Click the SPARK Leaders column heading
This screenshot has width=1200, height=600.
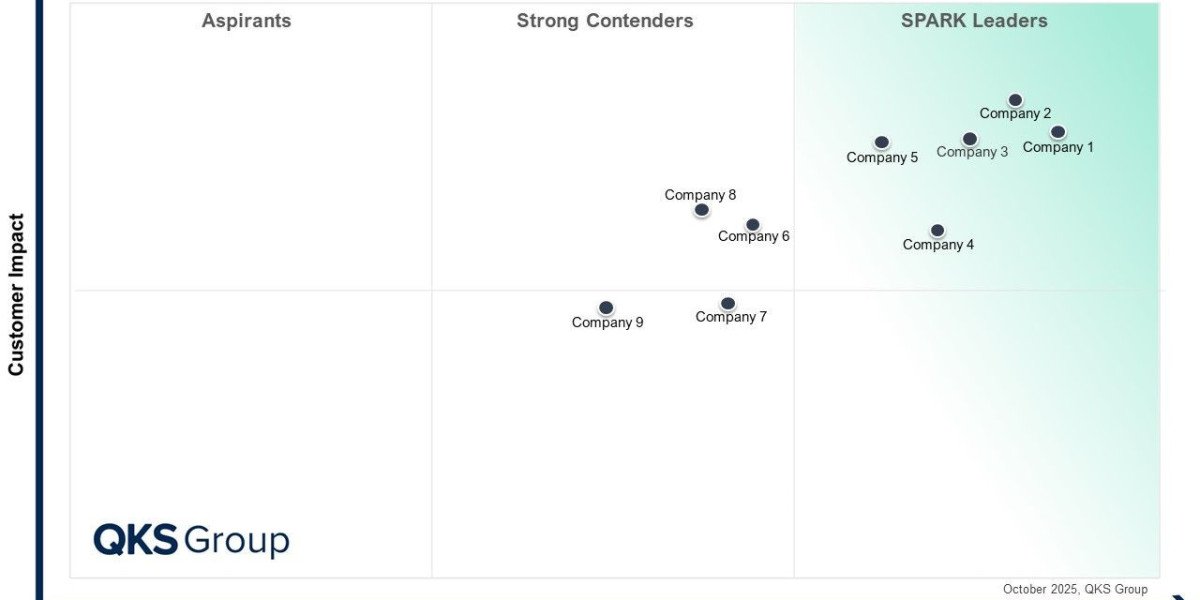click(974, 21)
